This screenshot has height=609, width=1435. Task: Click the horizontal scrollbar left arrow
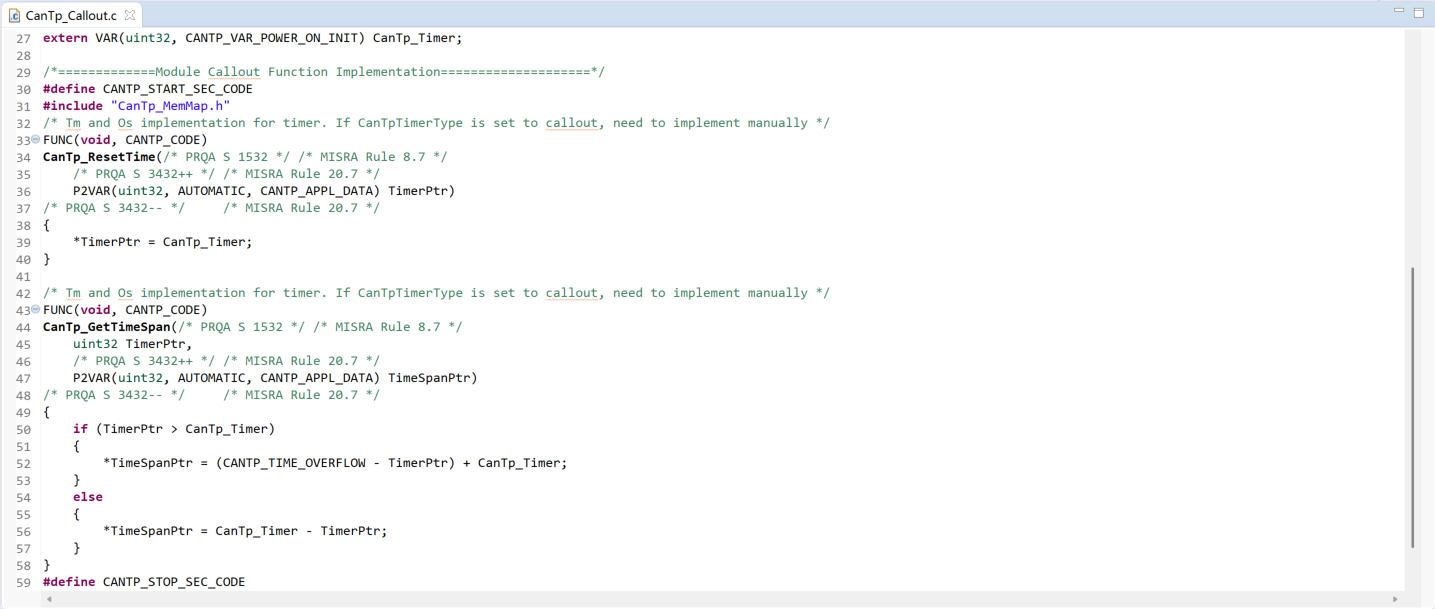pos(48,600)
